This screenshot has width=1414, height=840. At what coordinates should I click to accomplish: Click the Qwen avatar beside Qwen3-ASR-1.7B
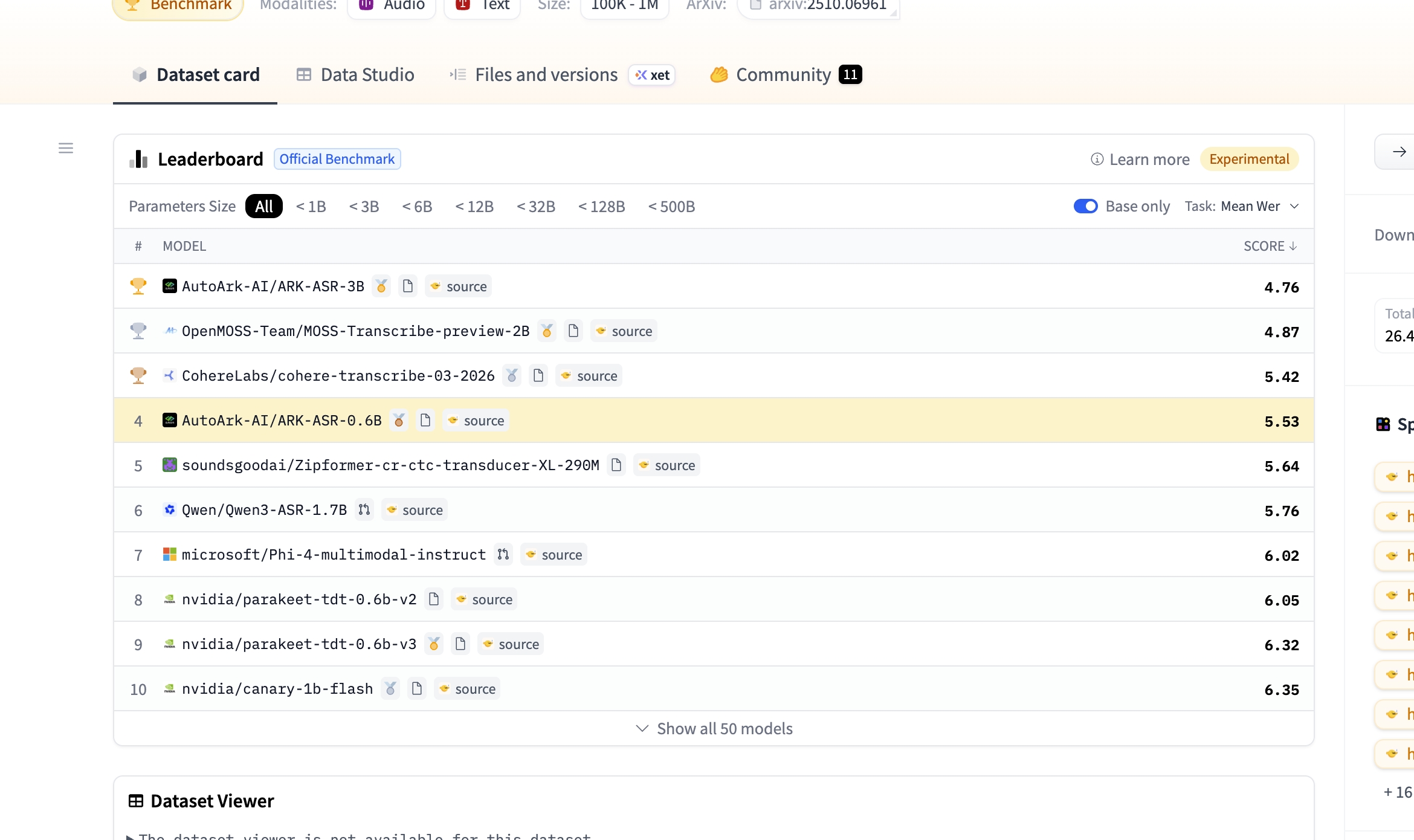(170, 509)
